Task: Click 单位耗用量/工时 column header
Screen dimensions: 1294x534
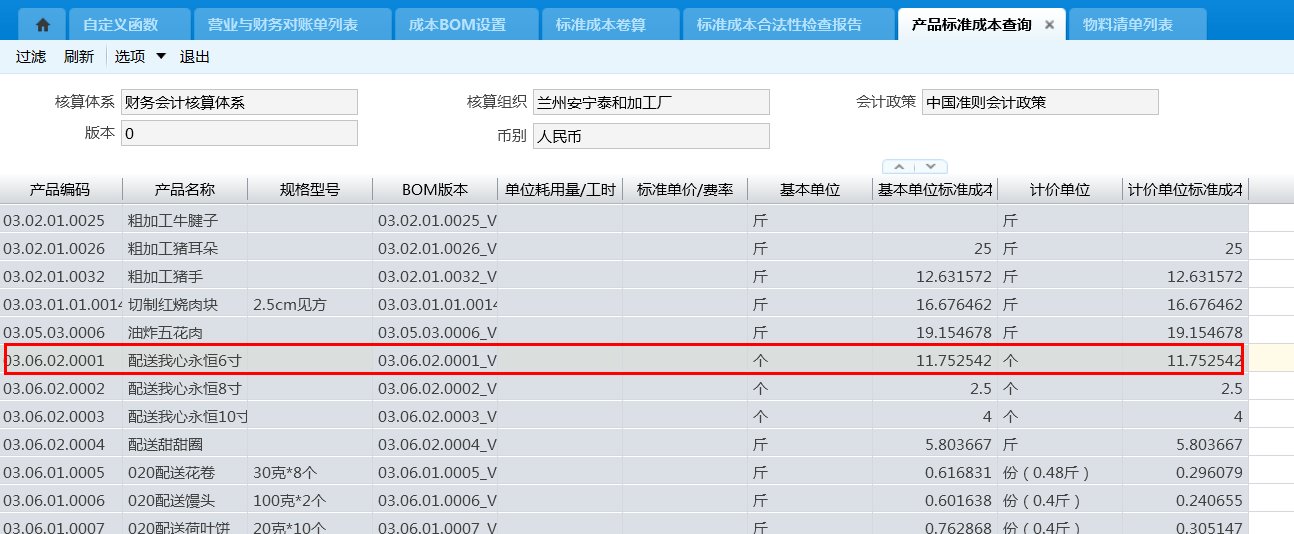Action: 560,190
